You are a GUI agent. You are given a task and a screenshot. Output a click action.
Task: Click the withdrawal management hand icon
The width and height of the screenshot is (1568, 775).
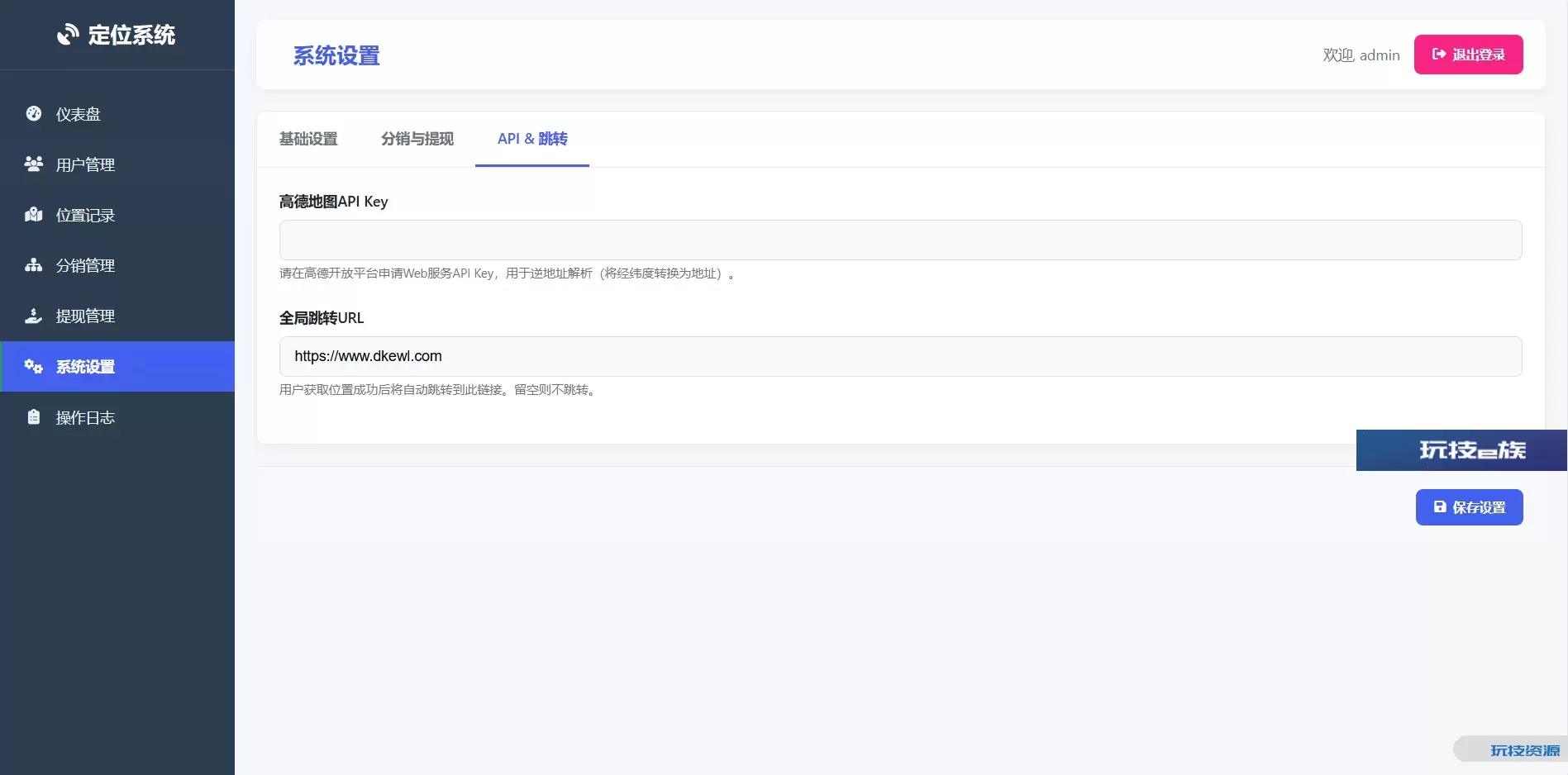pyautogui.click(x=34, y=316)
